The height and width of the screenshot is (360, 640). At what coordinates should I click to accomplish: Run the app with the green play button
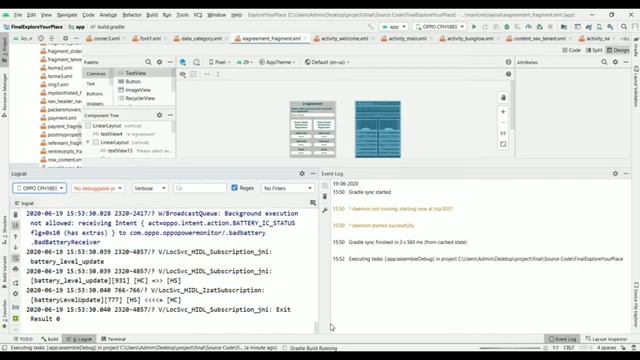(x=474, y=27)
